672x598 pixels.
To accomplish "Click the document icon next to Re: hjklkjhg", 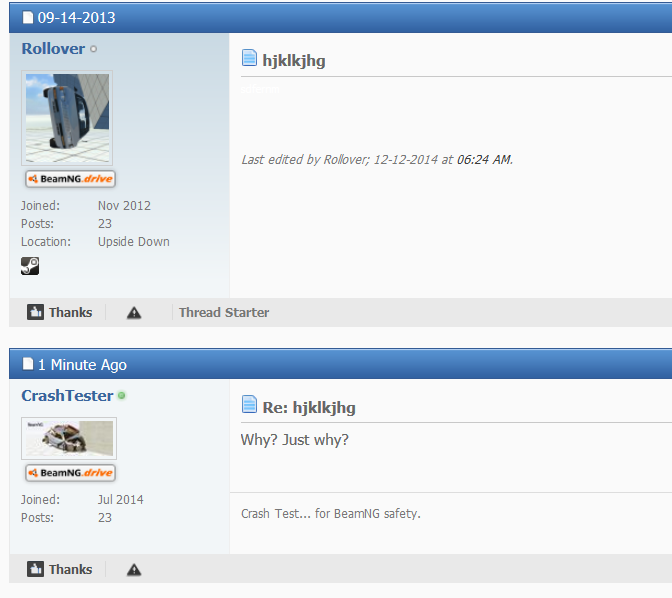I will tap(249, 404).
